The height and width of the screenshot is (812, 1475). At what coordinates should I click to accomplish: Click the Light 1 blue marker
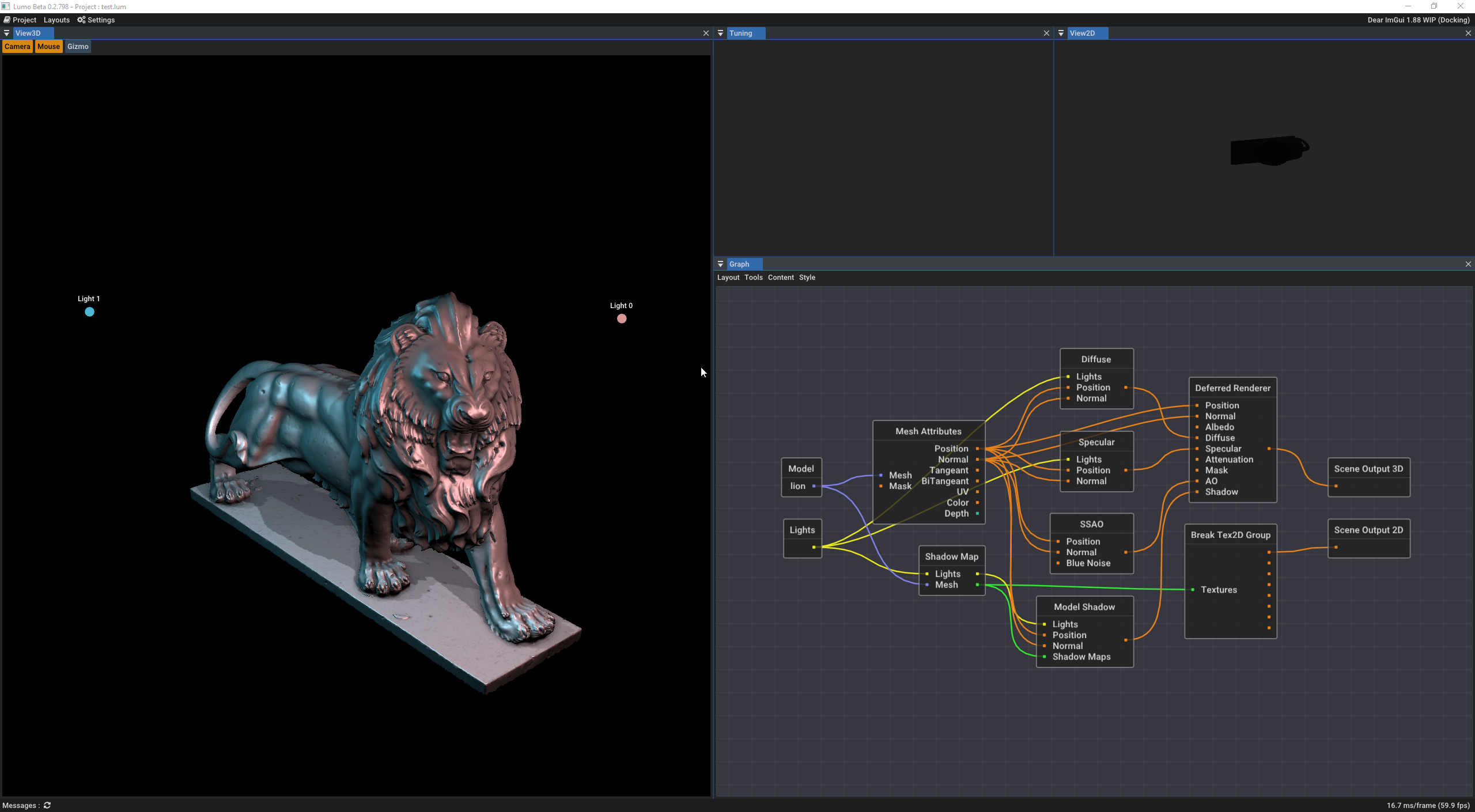click(x=89, y=312)
